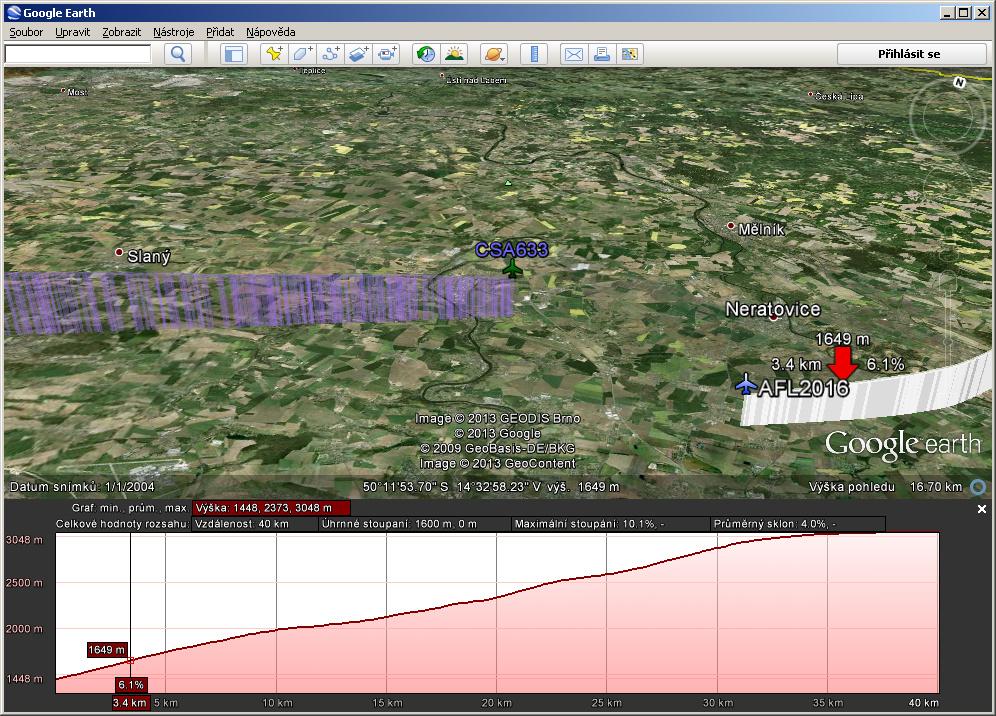The image size is (996, 716).
Task: View this location in Google Maps
Action: [629, 54]
